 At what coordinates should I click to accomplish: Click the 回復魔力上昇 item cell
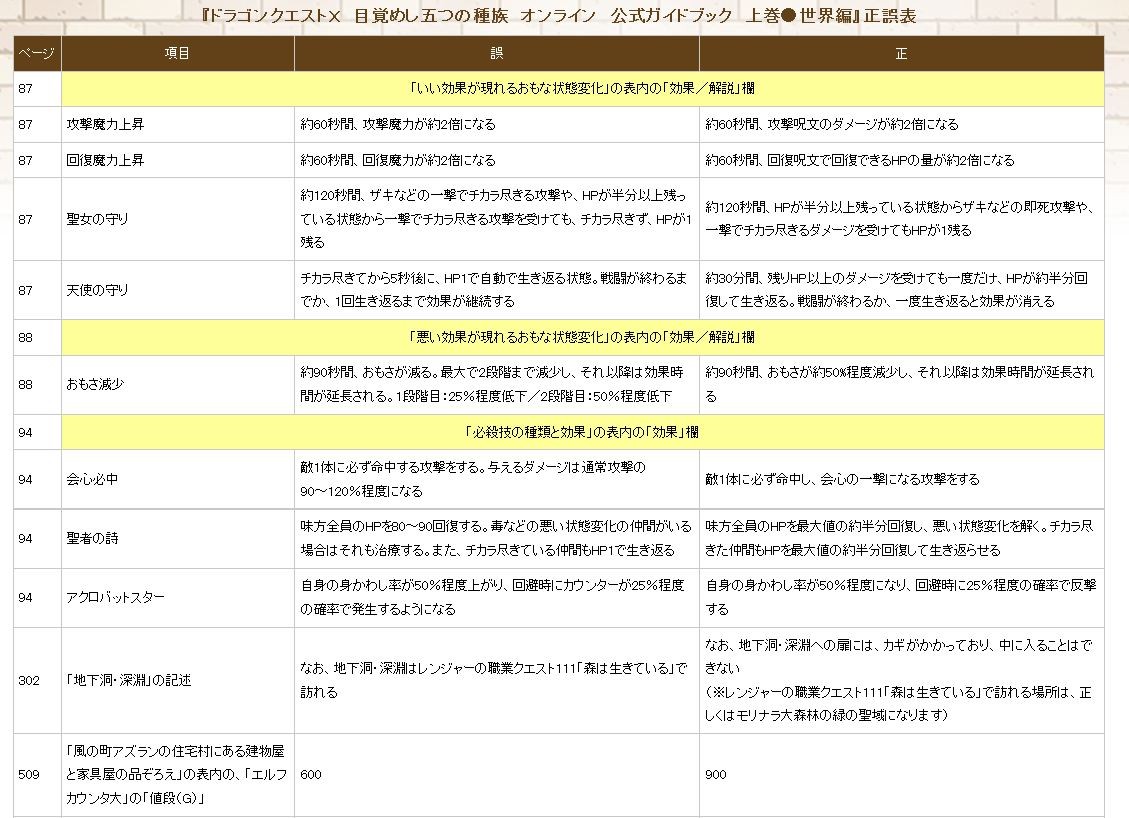[x=178, y=160]
